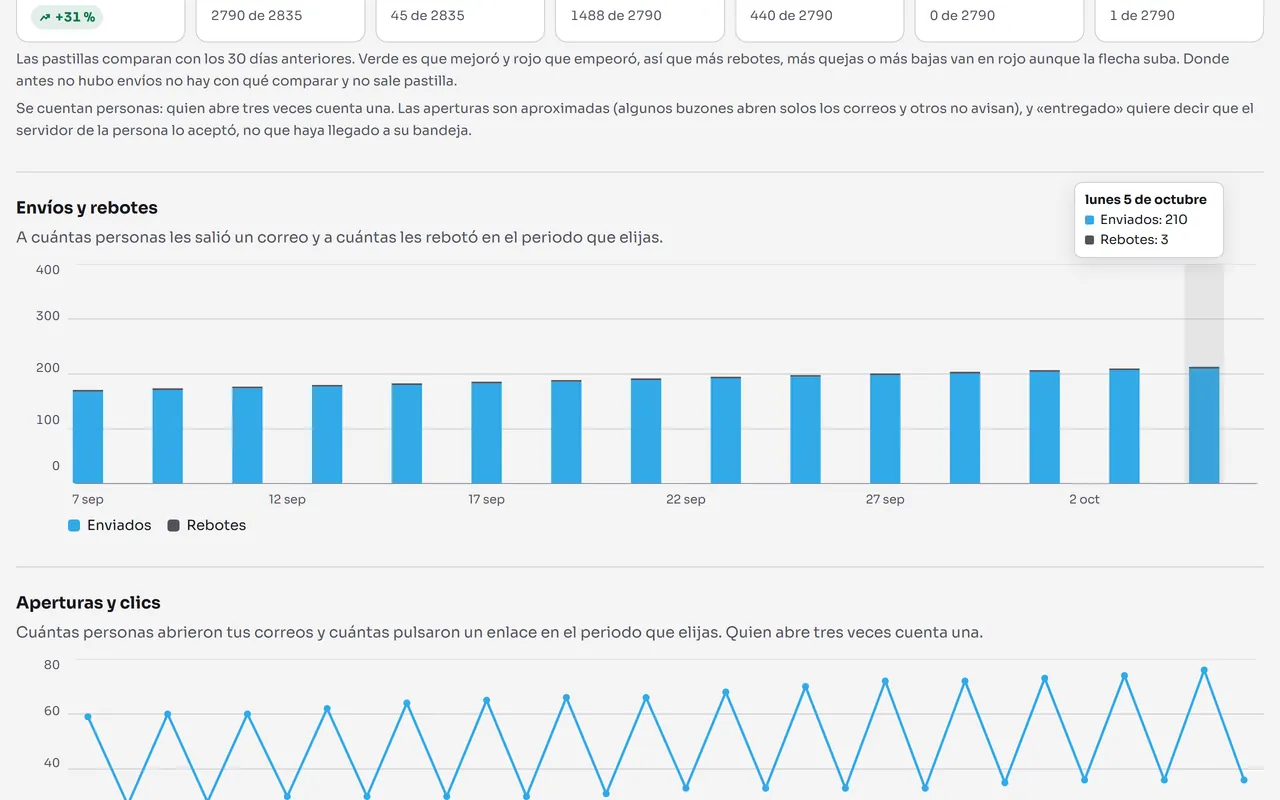Click the highest peak point of the Aperturas line
This screenshot has height=800, width=1280.
1204,670
